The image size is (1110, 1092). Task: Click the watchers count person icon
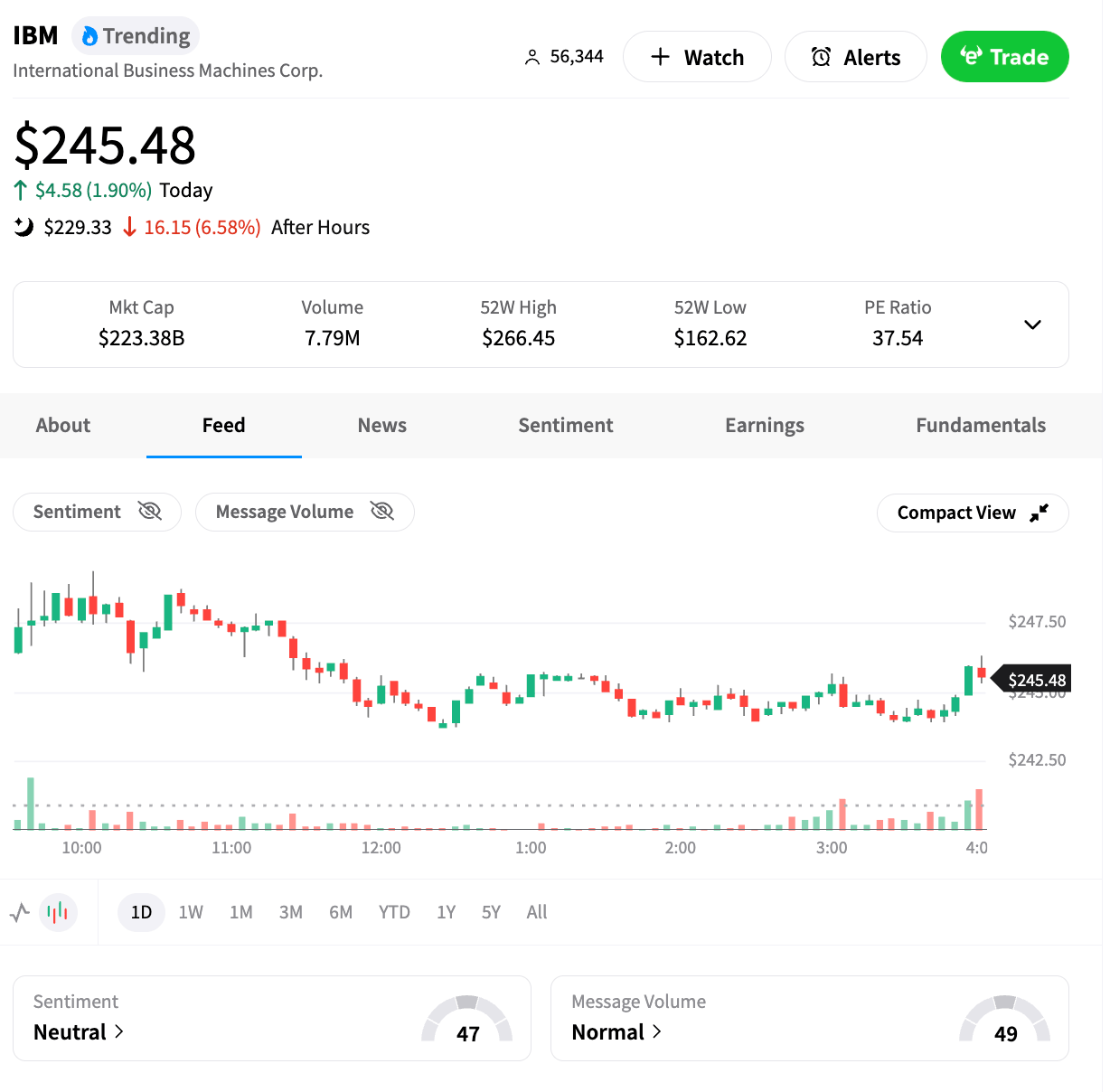click(x=532, y=58)
